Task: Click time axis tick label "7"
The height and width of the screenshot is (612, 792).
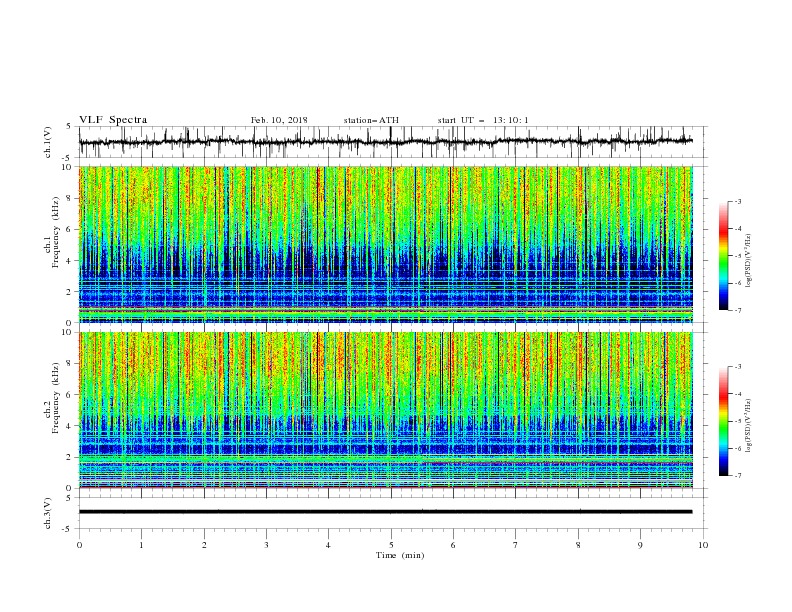Action: [516, 545]
